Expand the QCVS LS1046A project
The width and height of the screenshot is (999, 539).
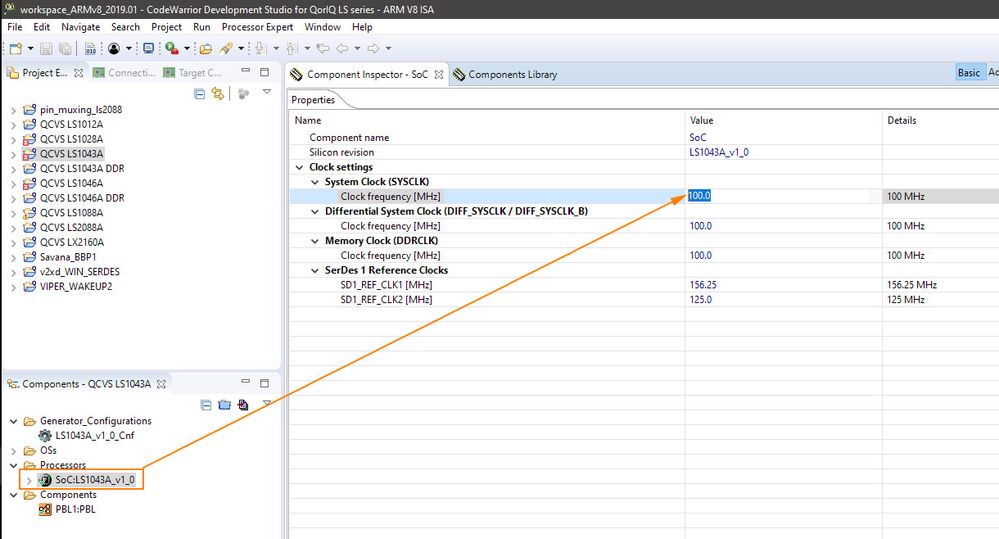13,183
